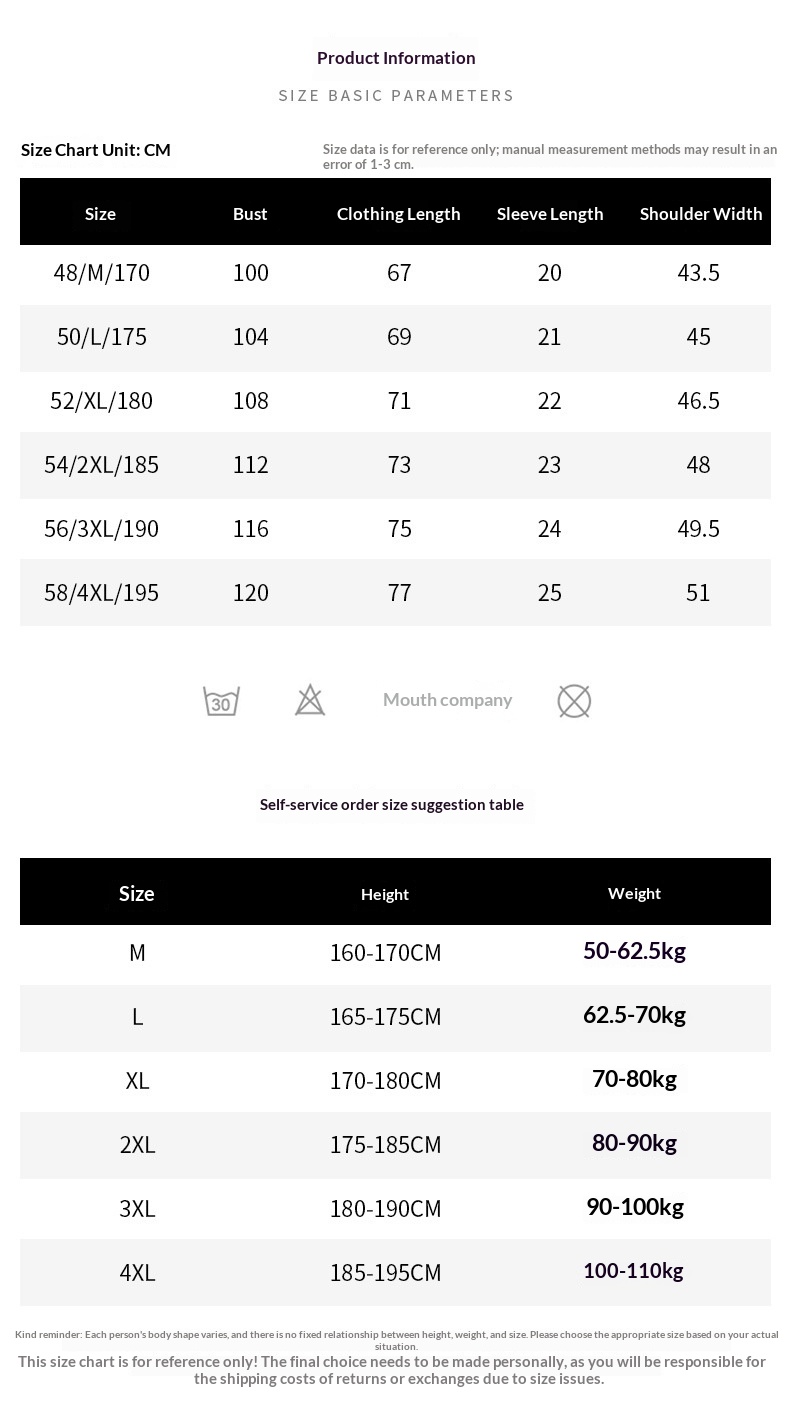Click the 30-degree wash care icon
The width and height of the screenshot is (790, 1419).
pos(221,701)
